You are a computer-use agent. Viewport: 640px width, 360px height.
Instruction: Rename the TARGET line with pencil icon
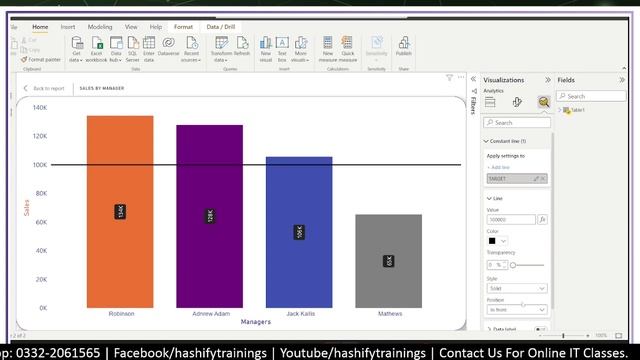pyautogui.click(x=536, y=179)
